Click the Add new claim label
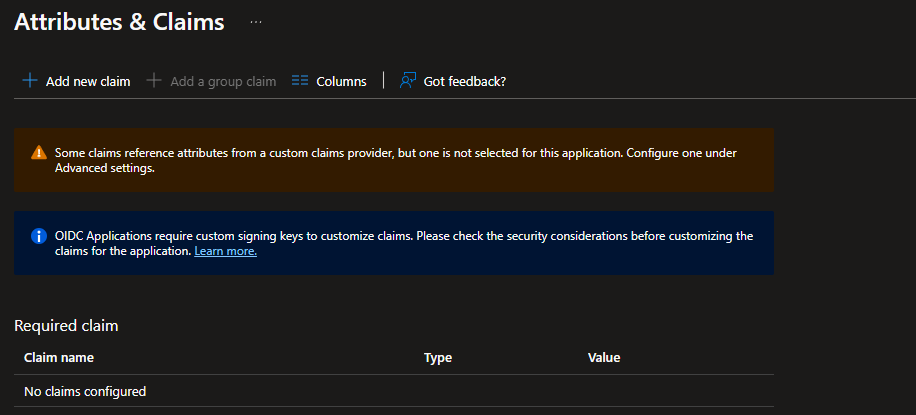Screen dimensions: 916x415 tap(88, 81)
